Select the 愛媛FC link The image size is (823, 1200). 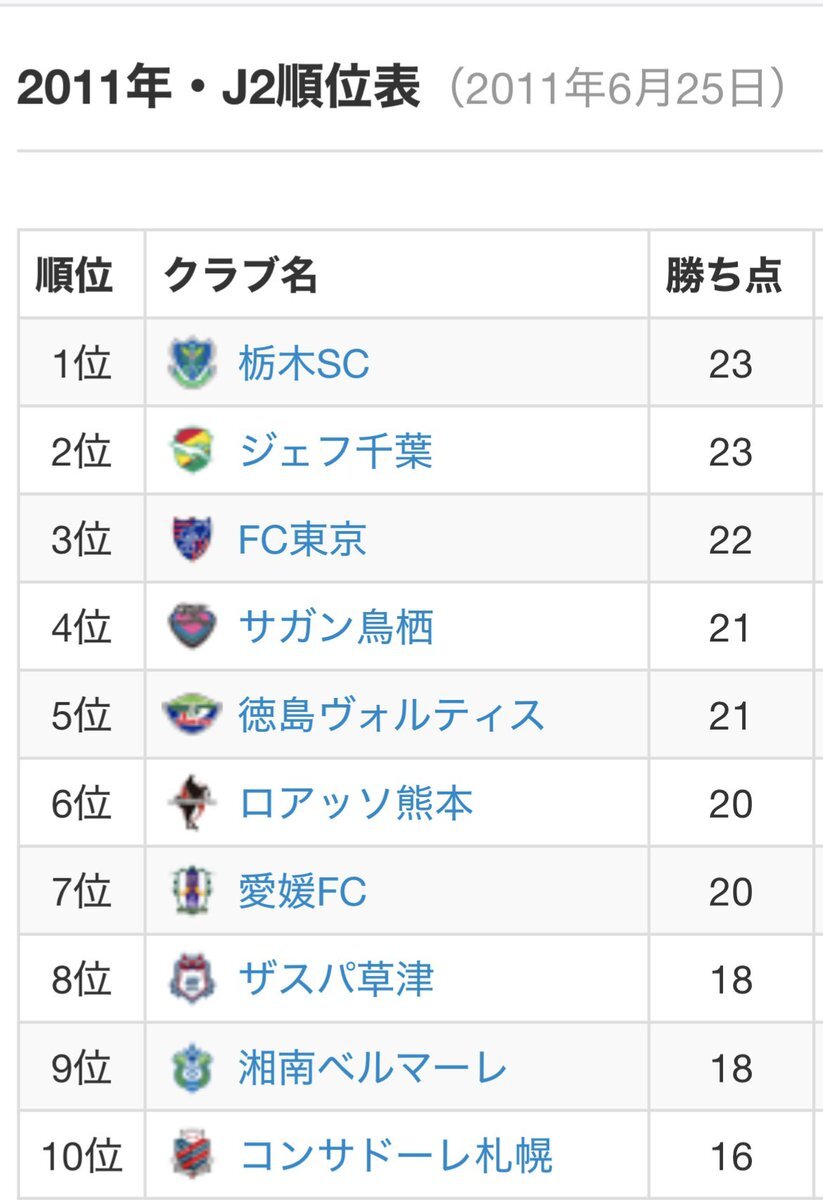[x=302, y=892]
